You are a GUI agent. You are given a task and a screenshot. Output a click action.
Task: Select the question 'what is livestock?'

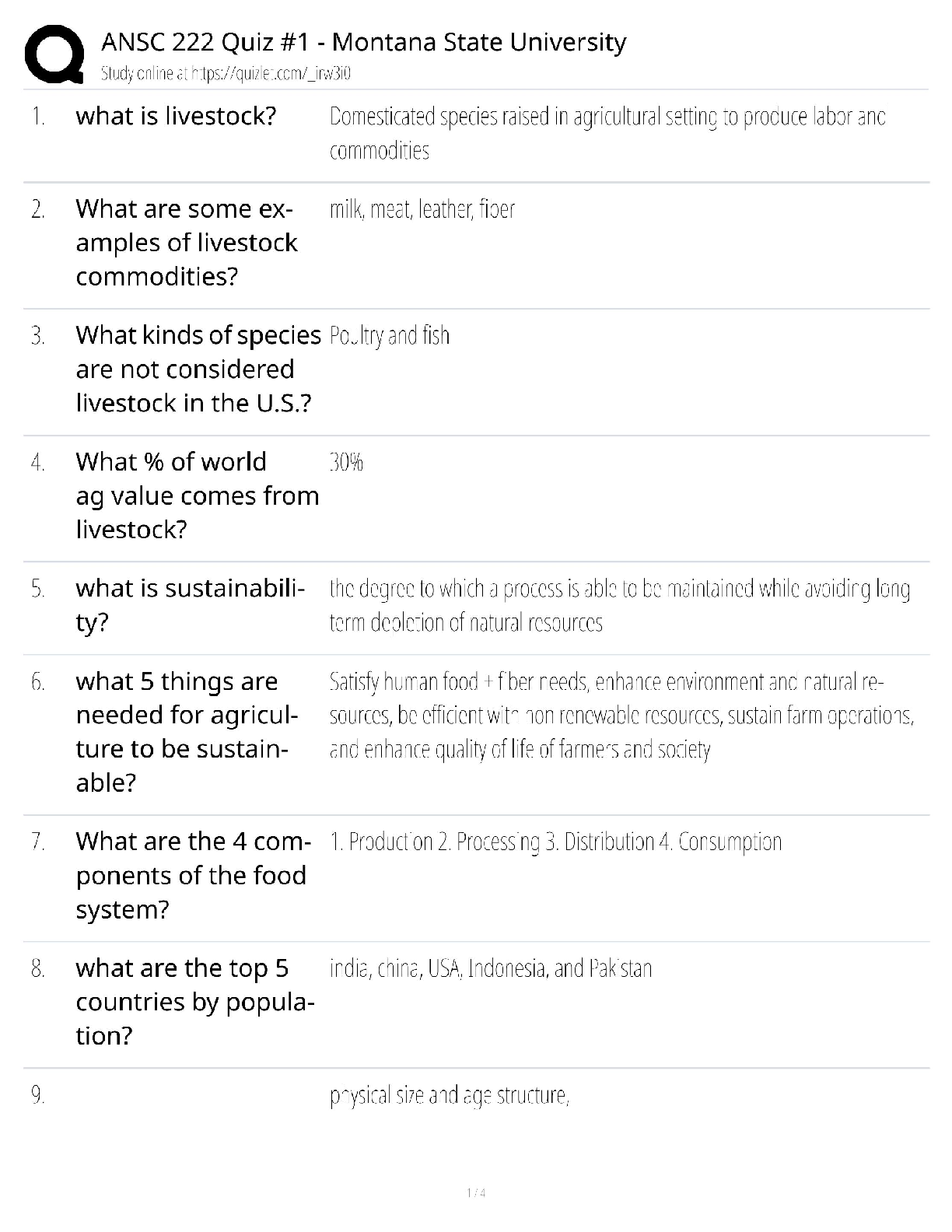coord(176,117)
